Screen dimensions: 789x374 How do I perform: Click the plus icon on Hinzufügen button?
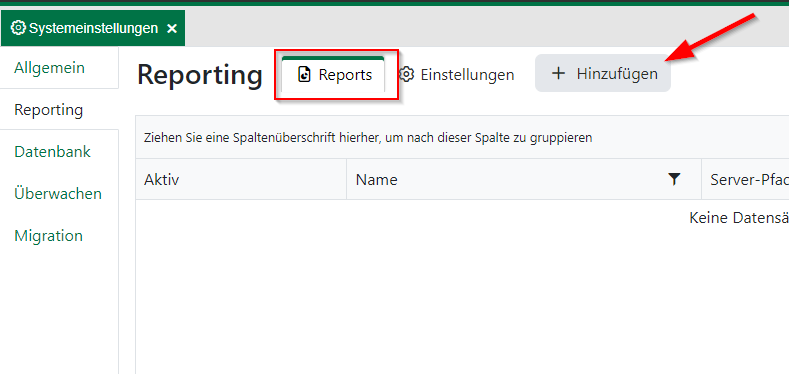(558, 73)
